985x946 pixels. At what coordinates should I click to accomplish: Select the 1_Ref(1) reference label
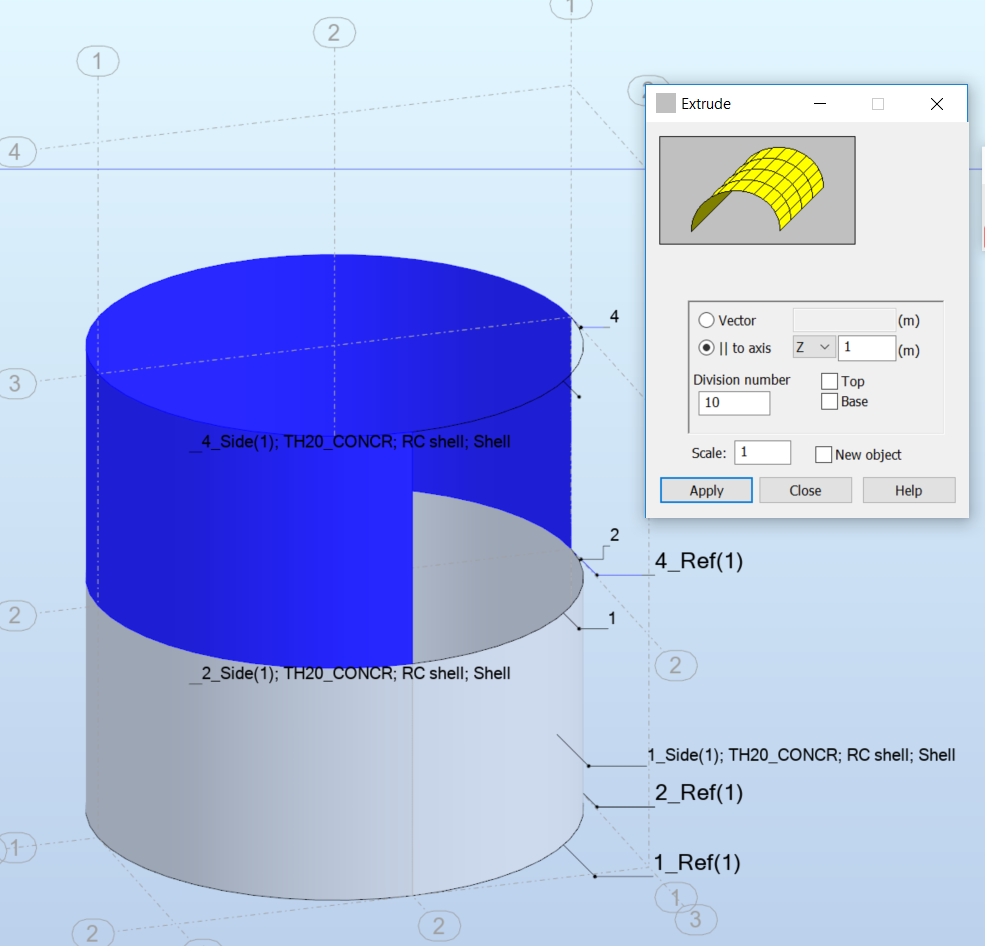[696, 862]
